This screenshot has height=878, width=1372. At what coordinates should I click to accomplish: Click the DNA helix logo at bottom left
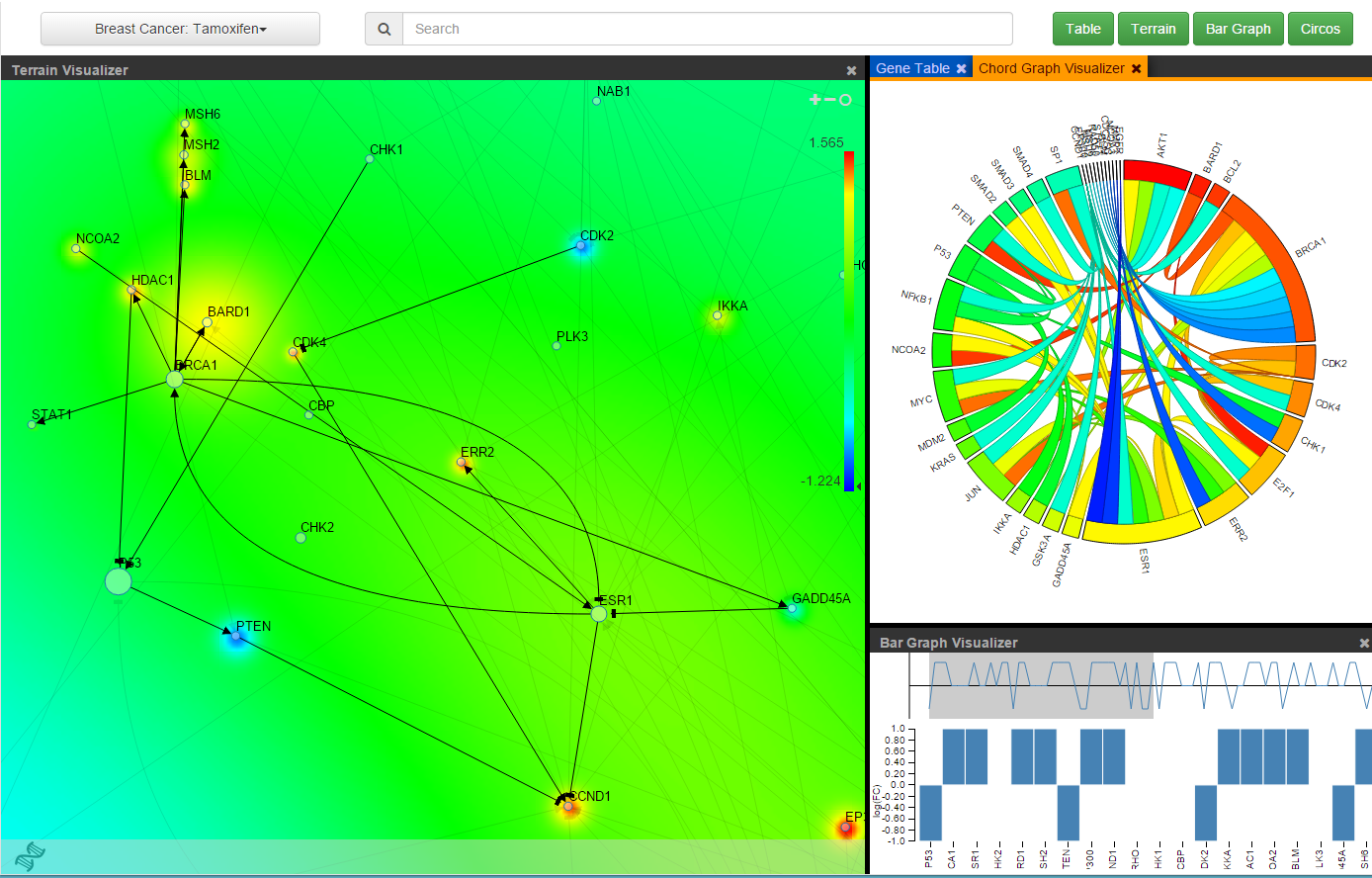31,856
